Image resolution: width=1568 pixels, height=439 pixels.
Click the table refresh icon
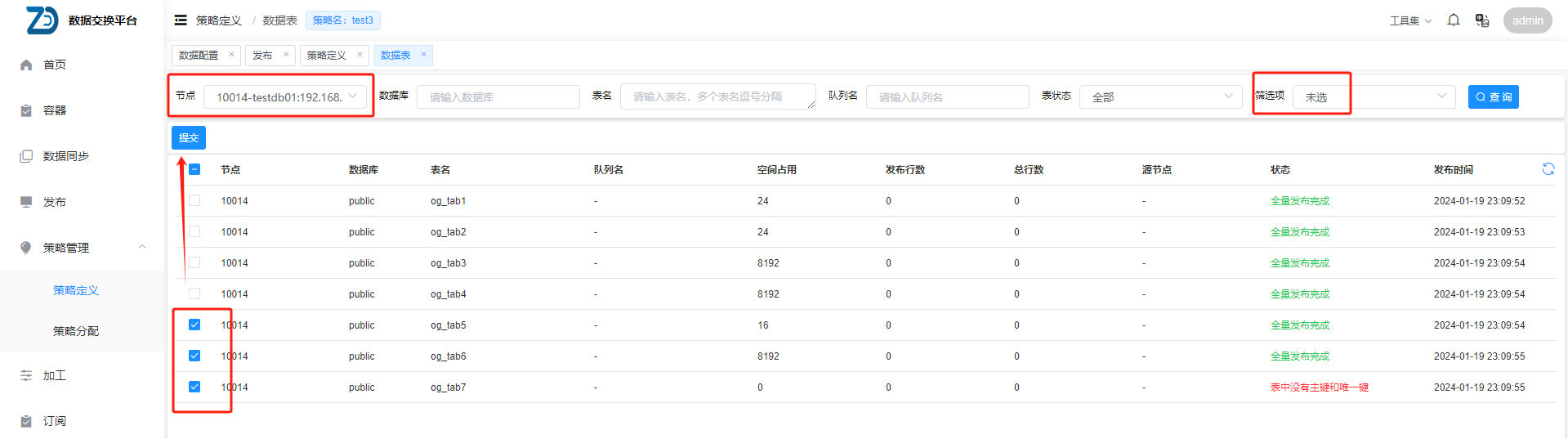tap(1548, 169)
